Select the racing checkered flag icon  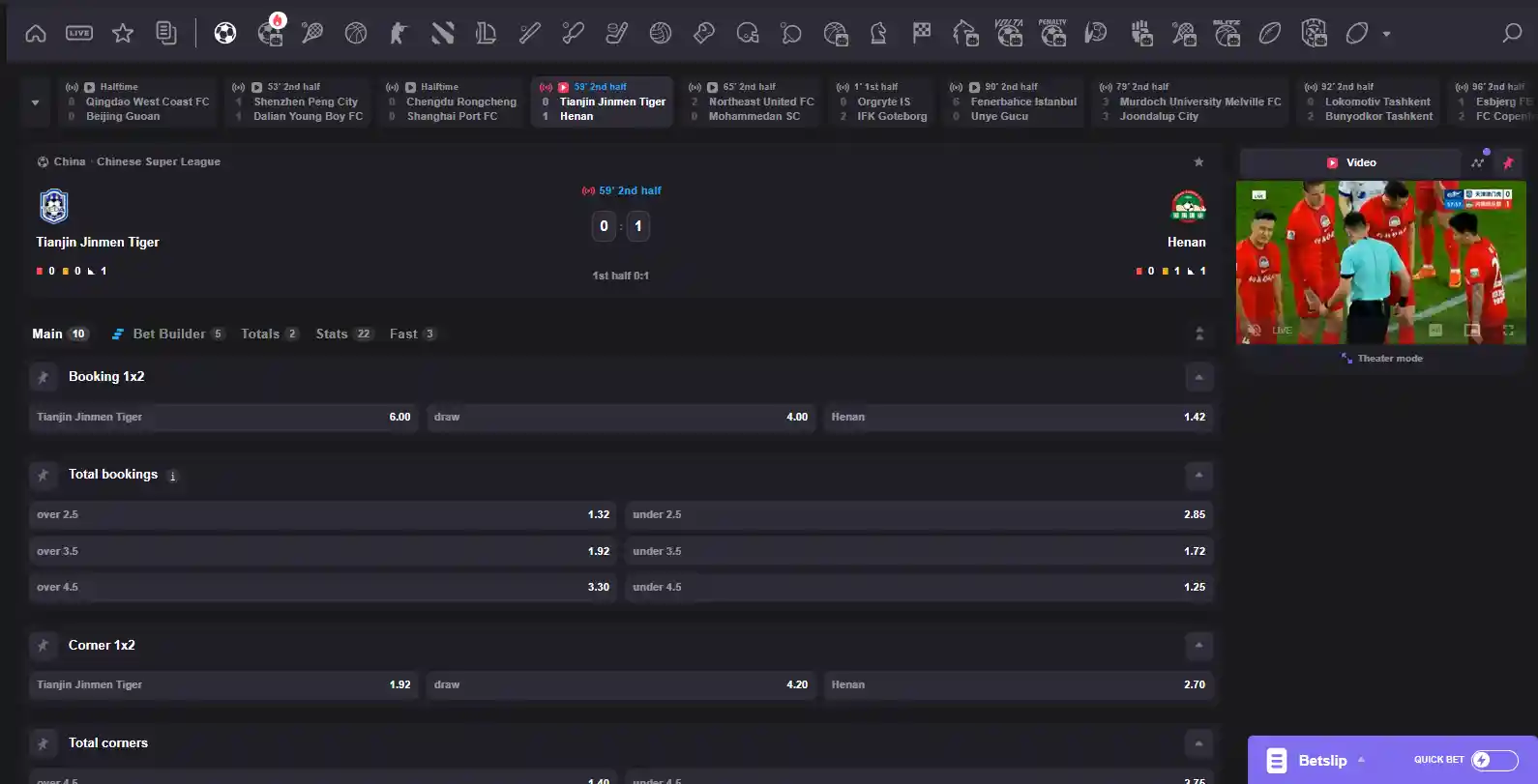(922, 34)
